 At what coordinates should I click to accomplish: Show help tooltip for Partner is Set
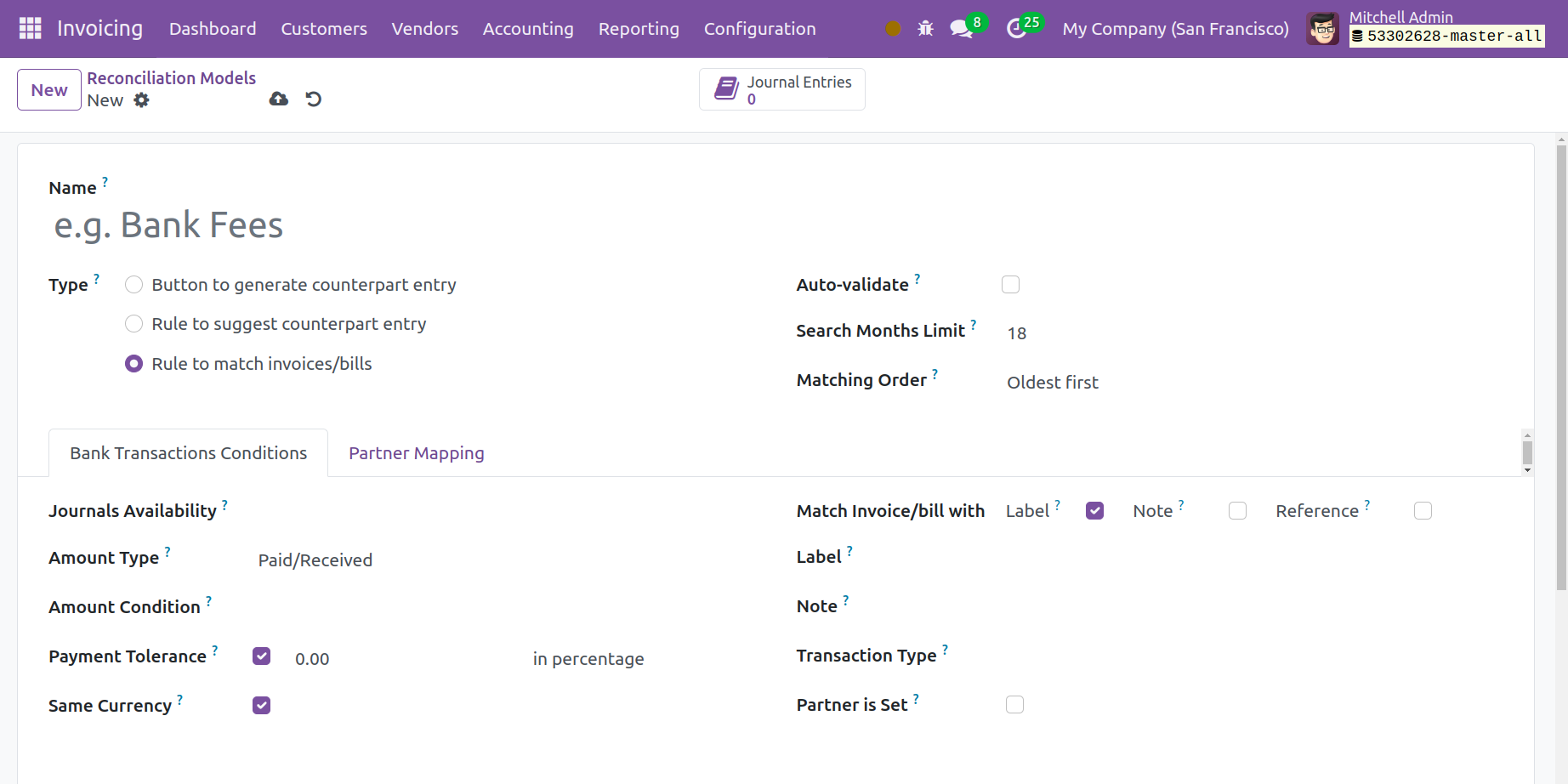916,698
